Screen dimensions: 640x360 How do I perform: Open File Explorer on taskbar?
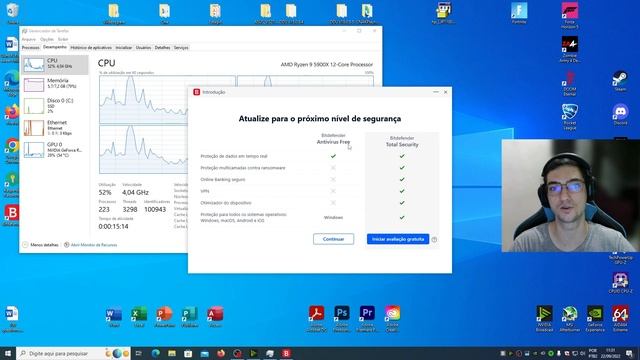click(x=172, y=353)
